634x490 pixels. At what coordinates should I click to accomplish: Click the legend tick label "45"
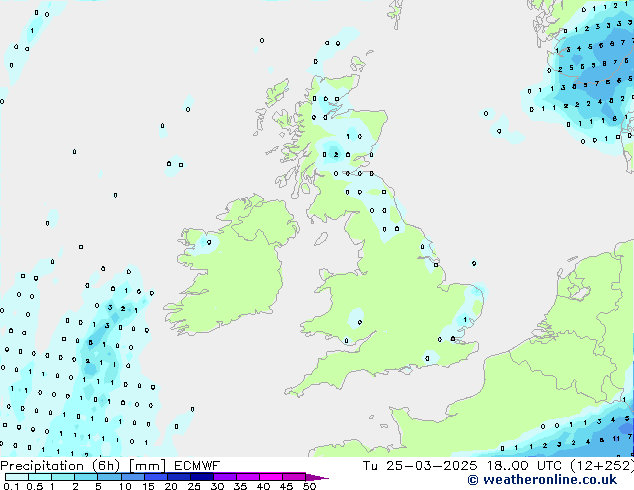(x=286, y=486)
